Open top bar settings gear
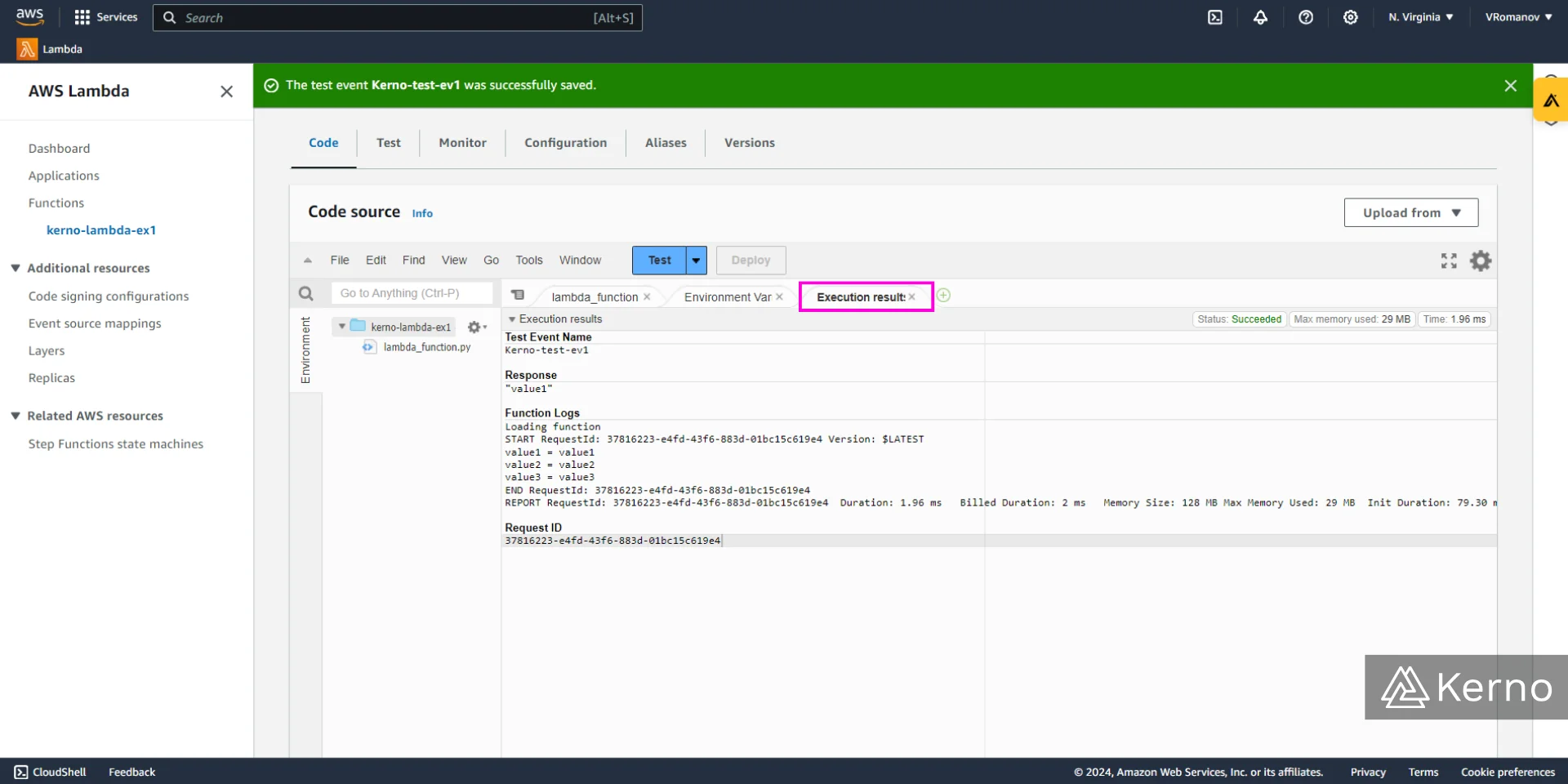 pos(1351,17)
